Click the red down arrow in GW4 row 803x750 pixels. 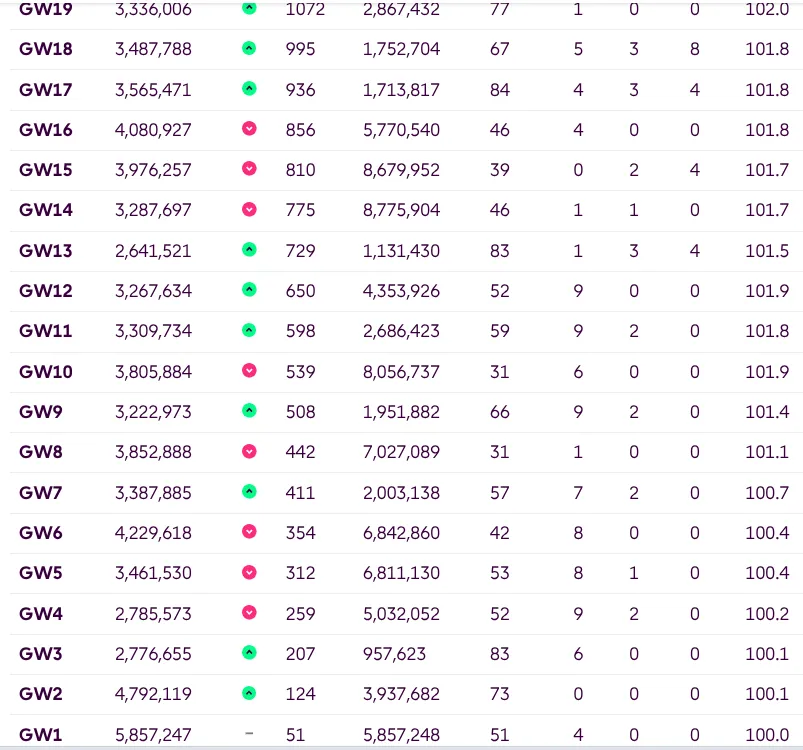tap(249, 613)
